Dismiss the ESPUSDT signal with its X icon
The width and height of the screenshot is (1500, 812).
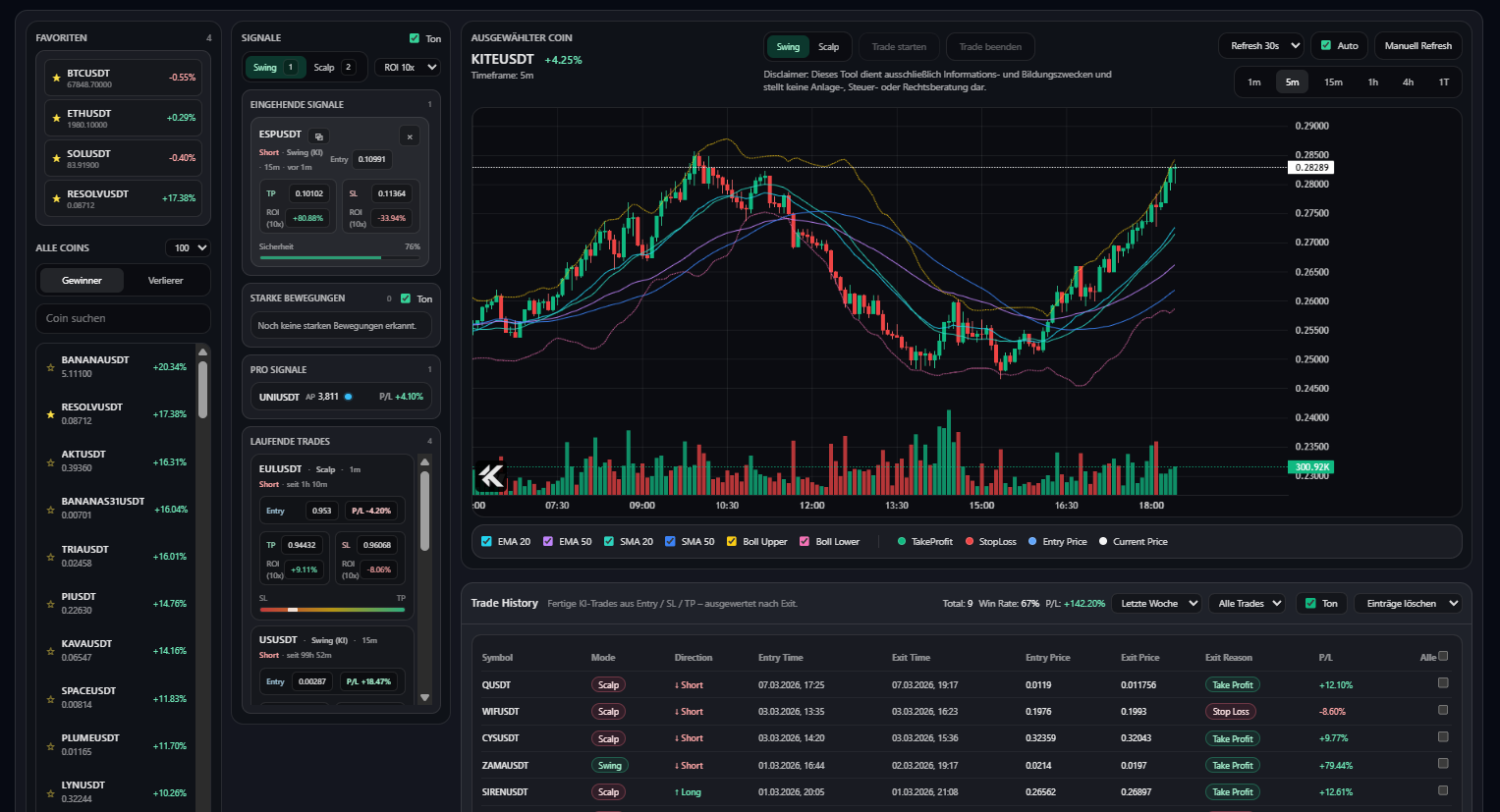point(410,135)
